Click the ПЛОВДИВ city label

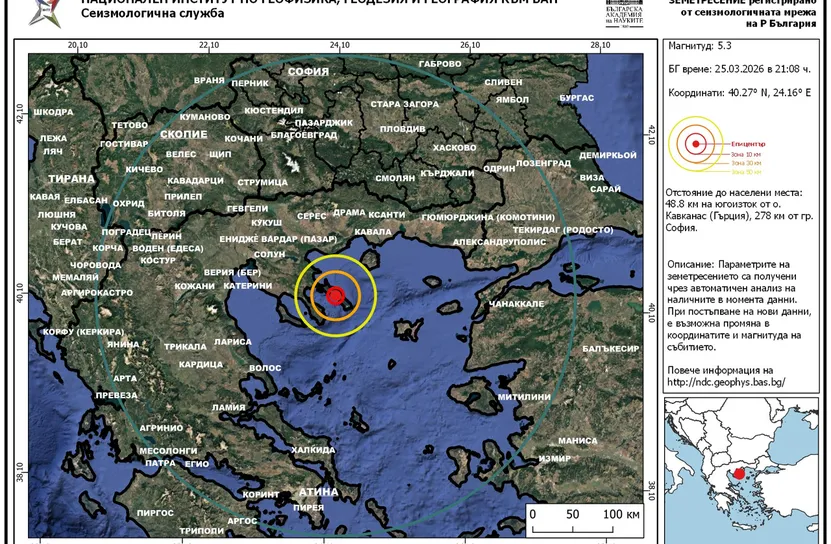[x=402, y=129]
